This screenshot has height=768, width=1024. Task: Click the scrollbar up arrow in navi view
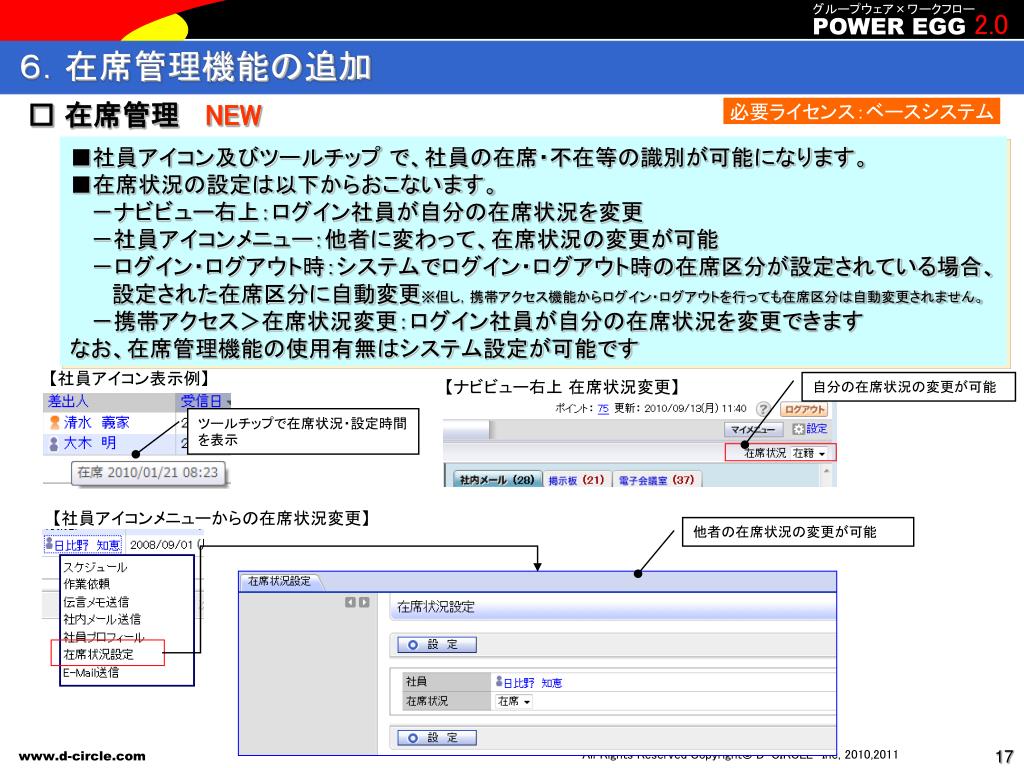(x=827, y=471)
